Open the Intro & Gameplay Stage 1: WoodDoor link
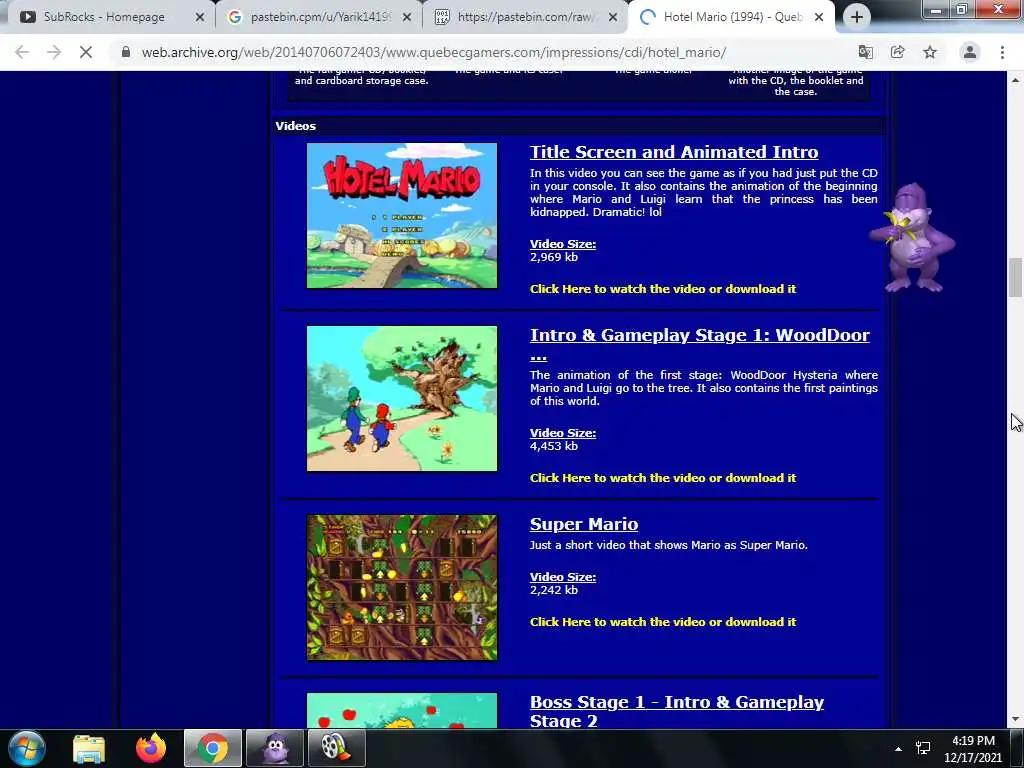 (x=699, y=344)
